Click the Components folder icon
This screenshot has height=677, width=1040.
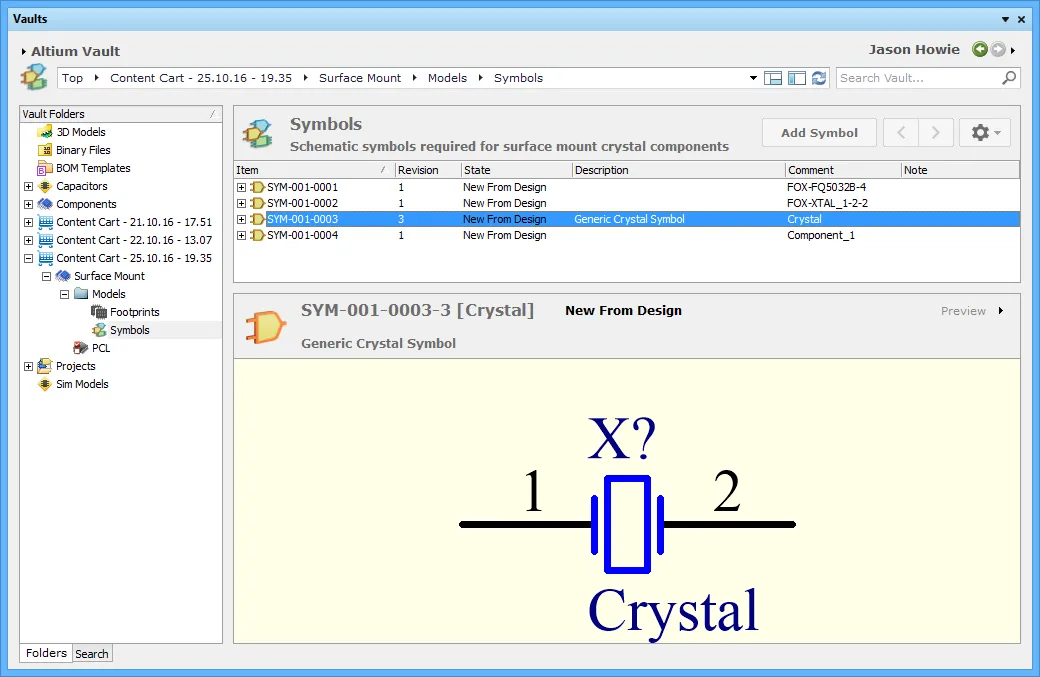[x=45, y=204]
